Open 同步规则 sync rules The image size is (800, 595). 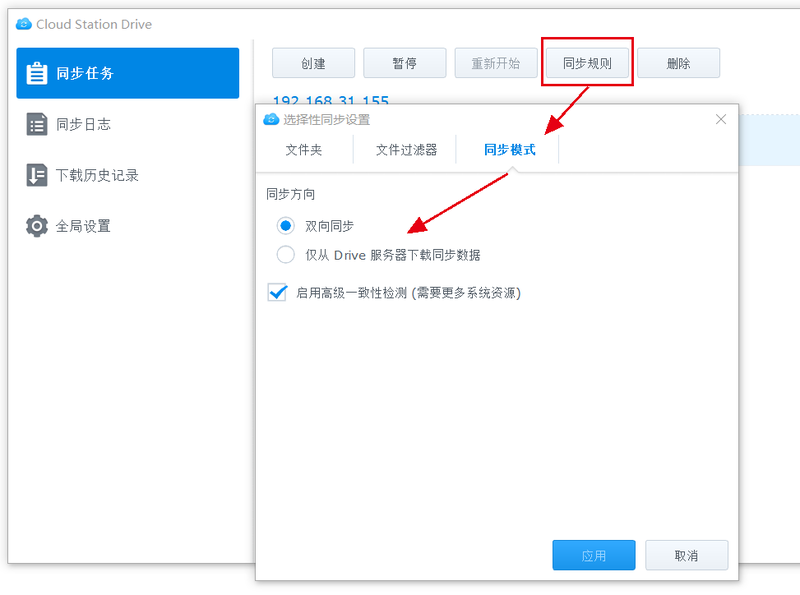click(587, 63)
